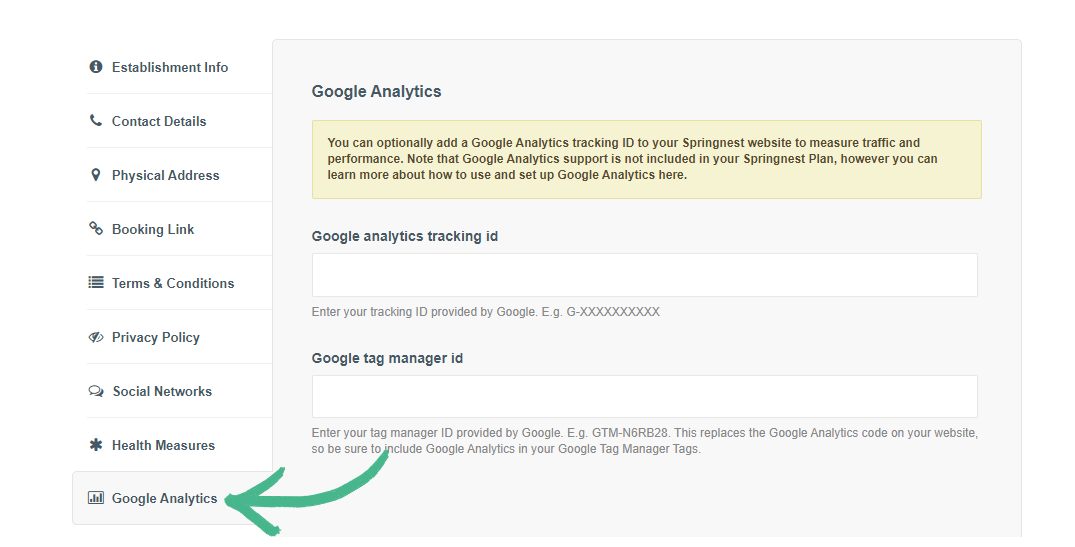Open the Establishment Info section

pyautogui.click(x=170, y=67)
